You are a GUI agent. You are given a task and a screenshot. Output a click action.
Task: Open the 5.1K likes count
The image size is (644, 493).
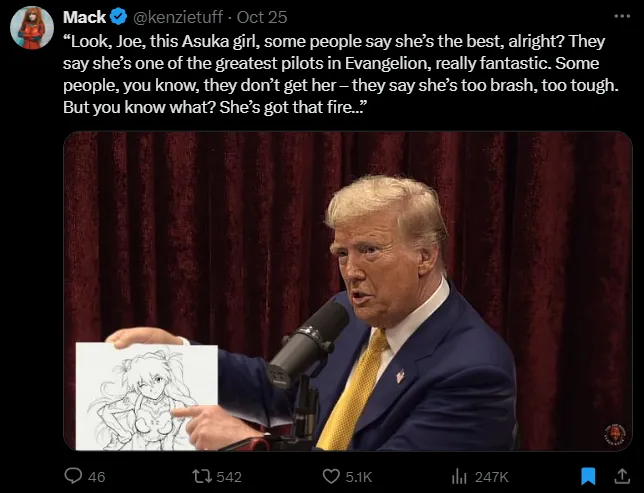(x=359, y=477)
